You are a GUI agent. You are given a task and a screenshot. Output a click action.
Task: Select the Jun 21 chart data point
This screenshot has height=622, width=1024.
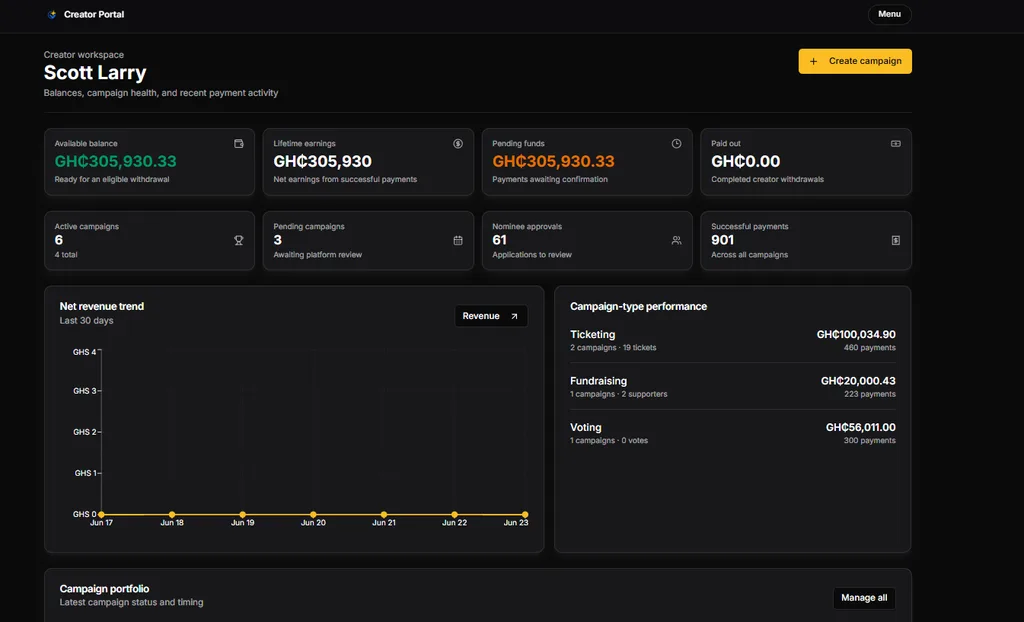pos(383,515)
